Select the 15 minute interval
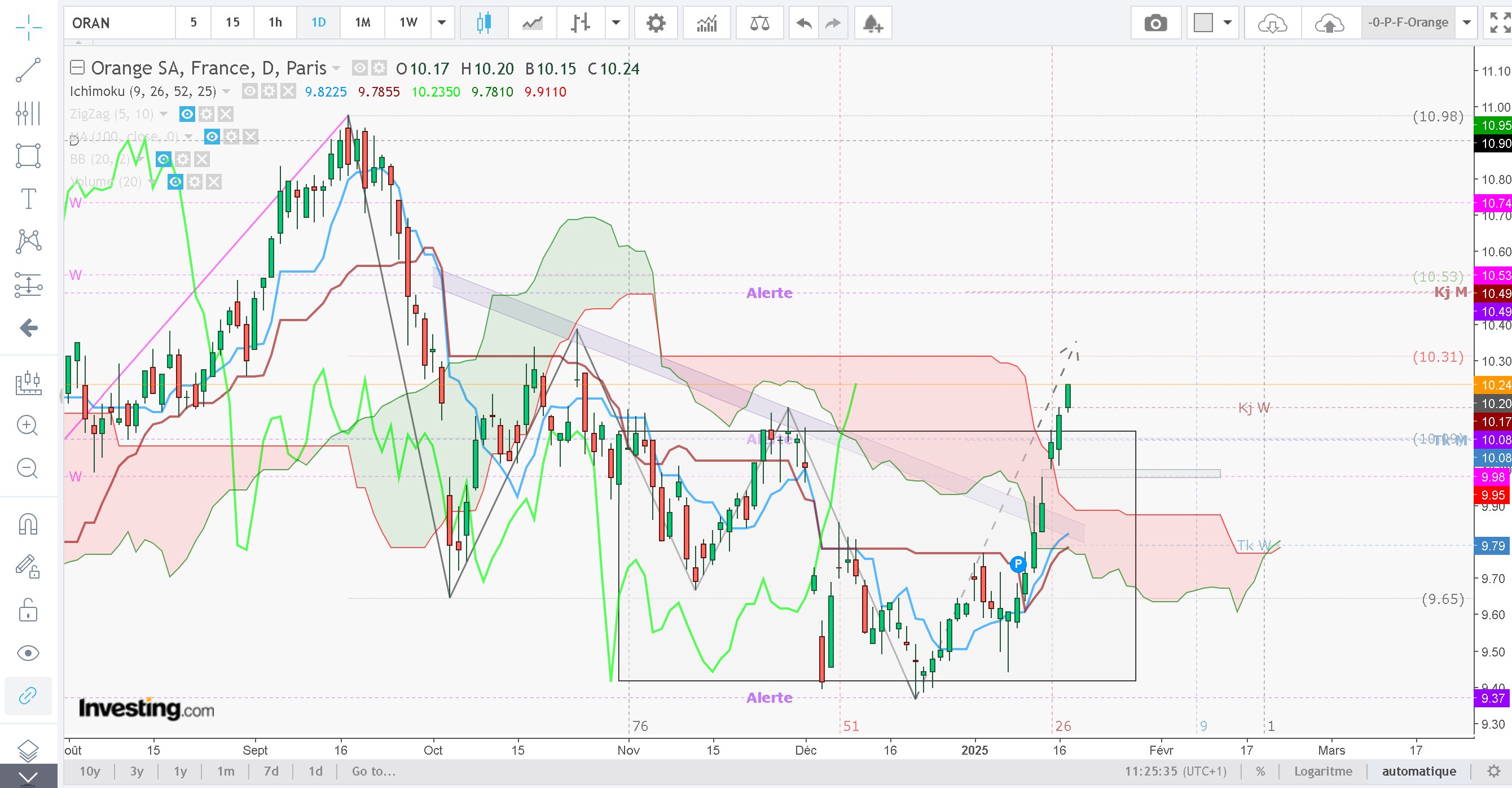 tap(232, 23)
